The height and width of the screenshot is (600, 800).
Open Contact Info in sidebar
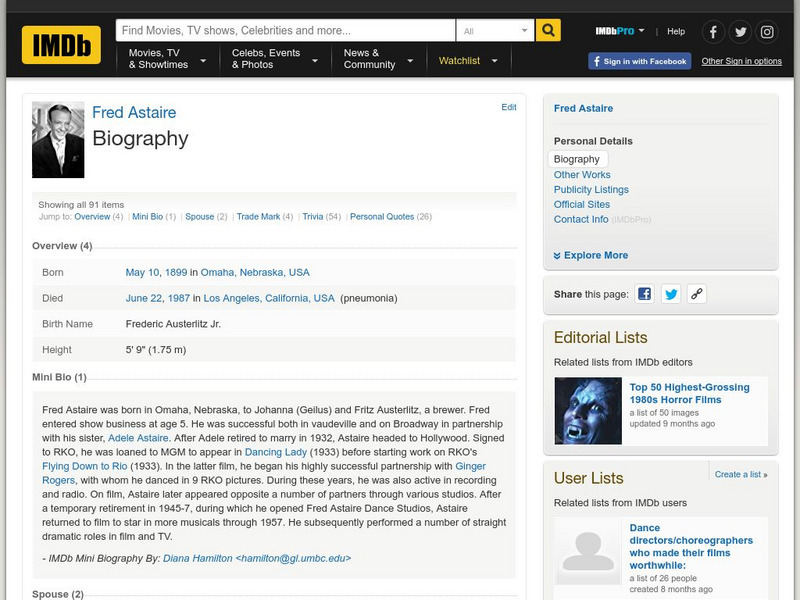tap(581, 219)
